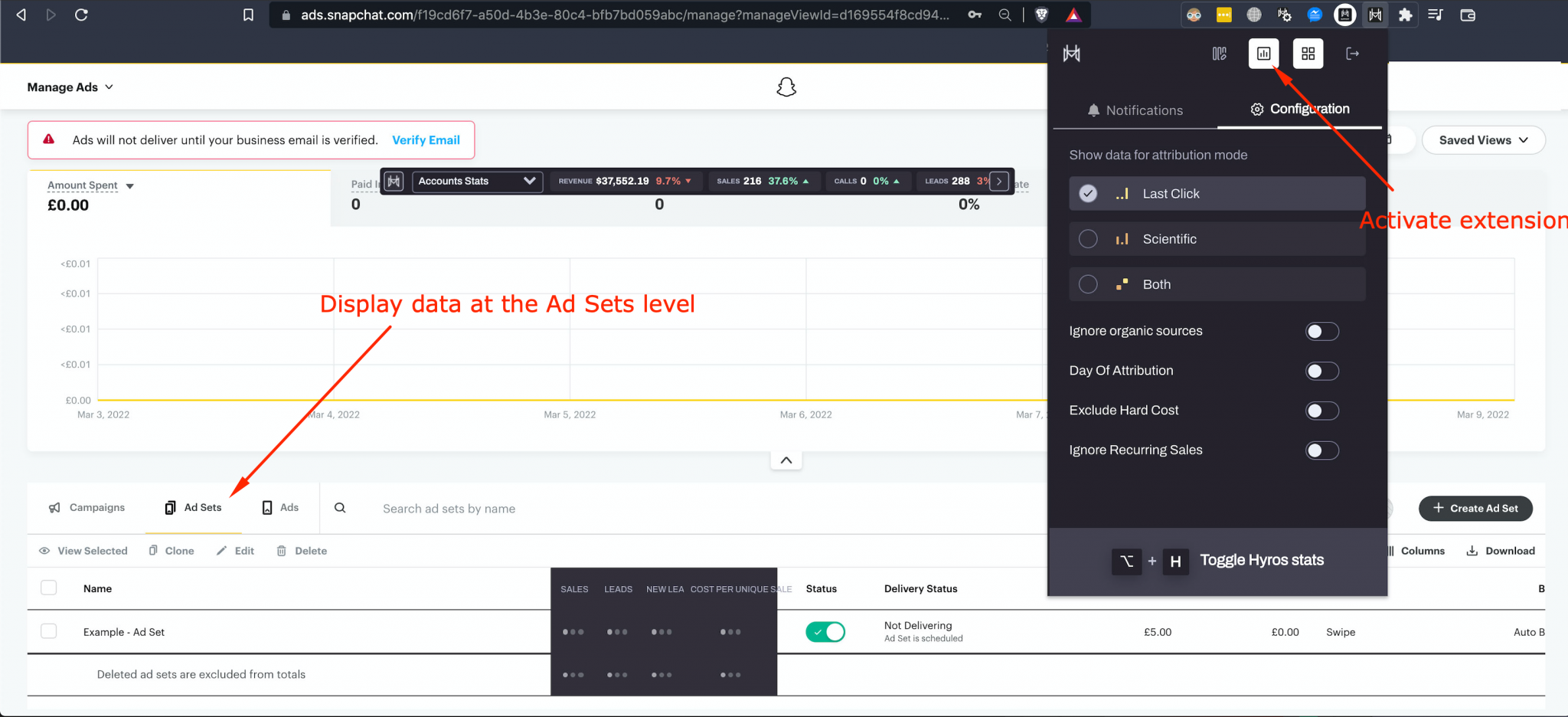The image size is (1568, 717).
Task: Click the browser extensions puzzle piece icon
Action: click(x=1406, y=15)
